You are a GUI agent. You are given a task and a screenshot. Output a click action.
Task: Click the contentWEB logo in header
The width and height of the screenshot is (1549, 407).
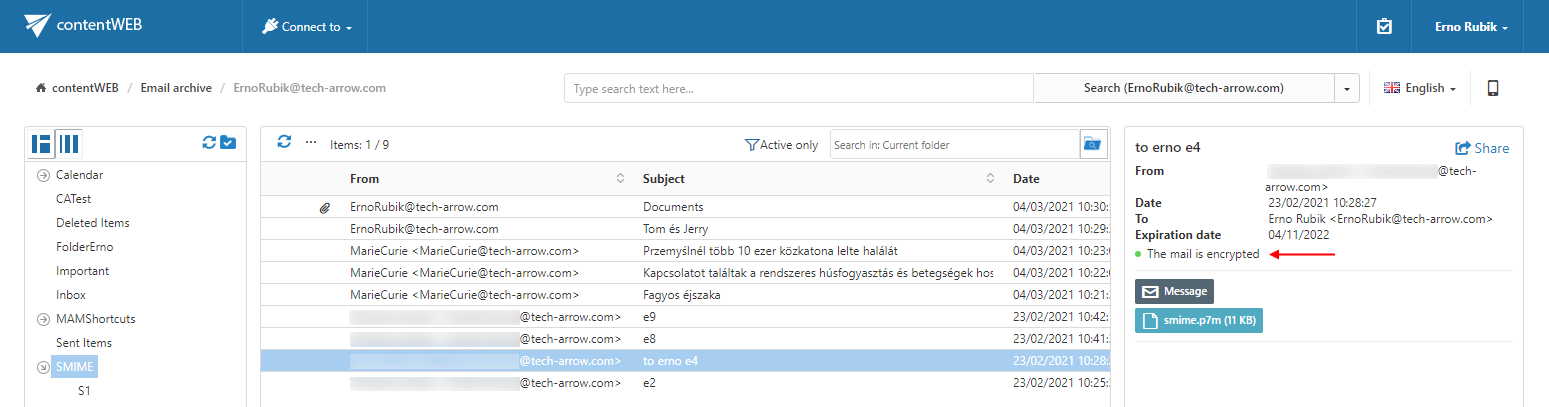click(x=84, y=26)
